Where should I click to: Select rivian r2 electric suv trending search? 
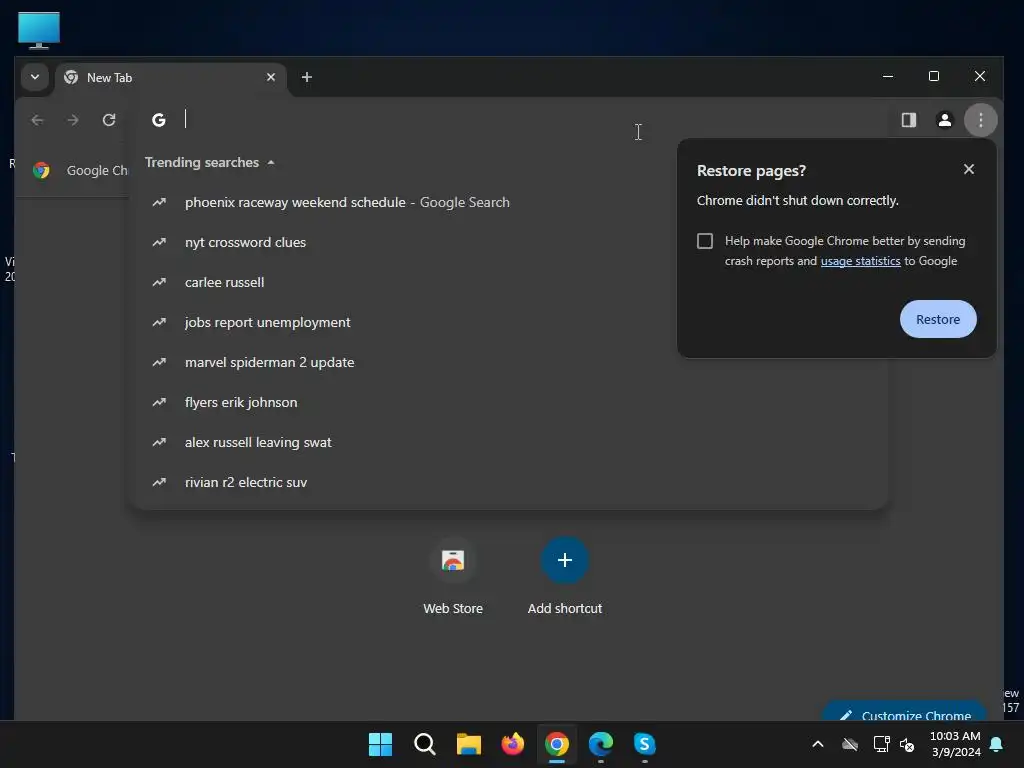point(509,483)
